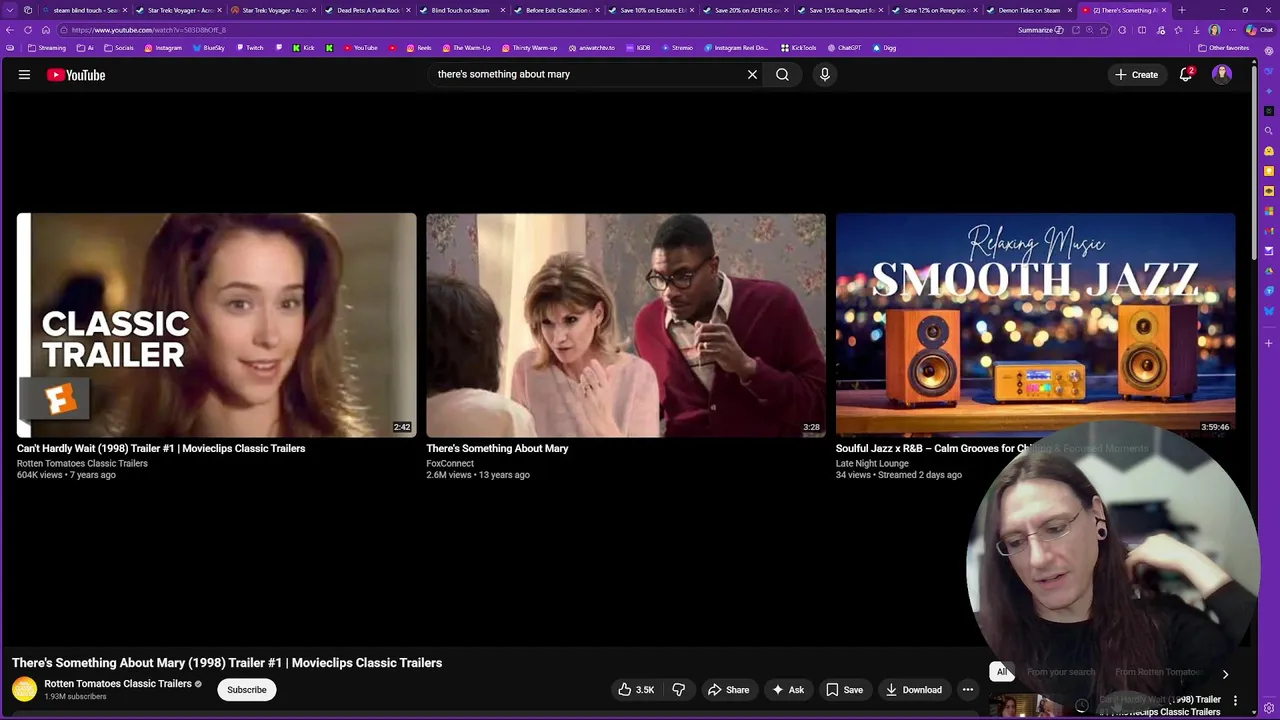Image resolution: width=1280 pixels, height=720 pixels.
Task: Open Ai bookmarks folder
Action: [x=85, y=48]
